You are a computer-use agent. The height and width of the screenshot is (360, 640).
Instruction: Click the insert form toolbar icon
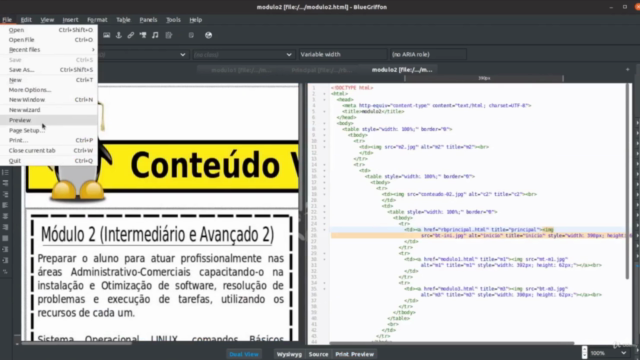pyautogui.click(x=169, y=35)
